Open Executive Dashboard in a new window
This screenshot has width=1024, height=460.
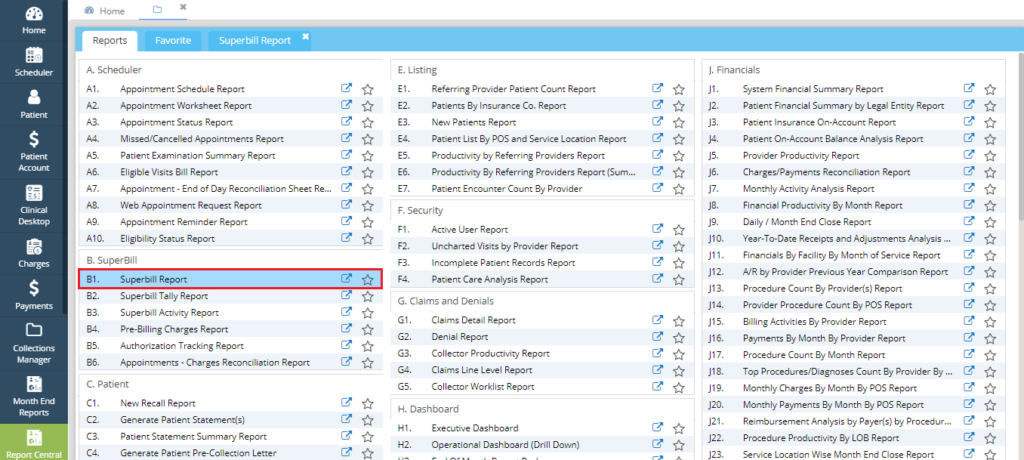[658, 427]
